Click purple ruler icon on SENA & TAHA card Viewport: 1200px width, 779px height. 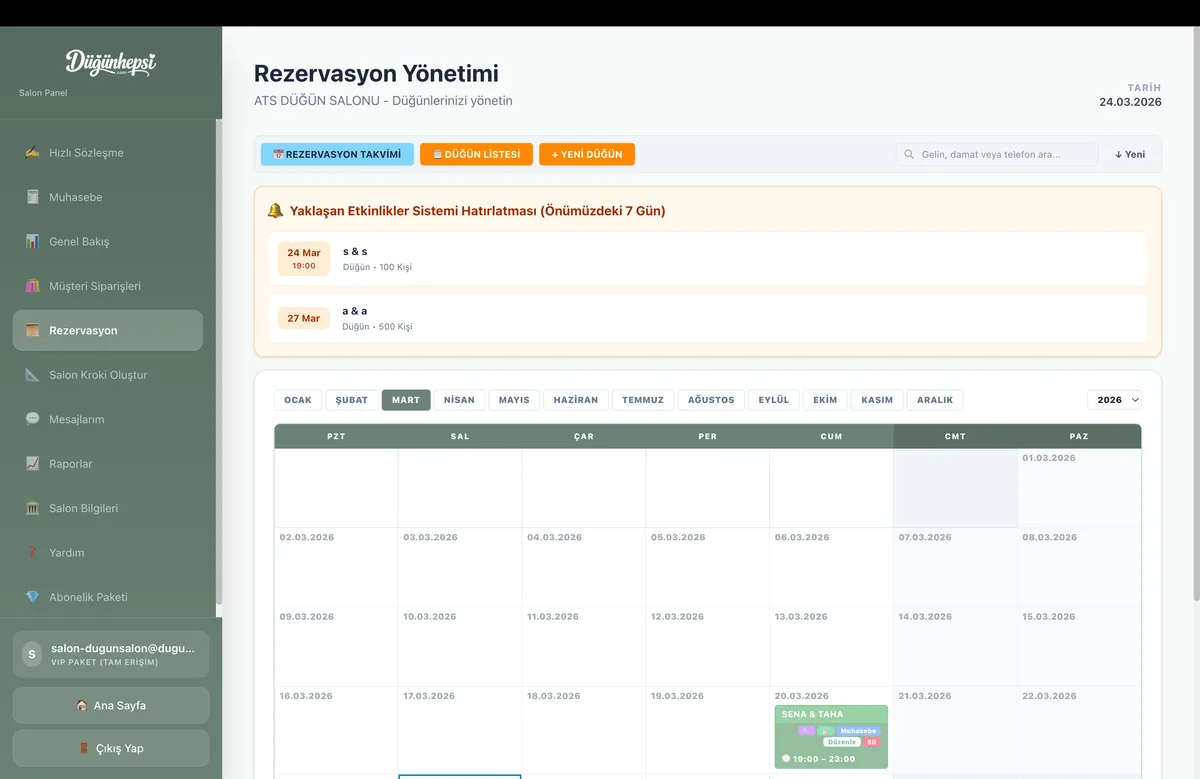pyautogui.click(x=806, y=731)
